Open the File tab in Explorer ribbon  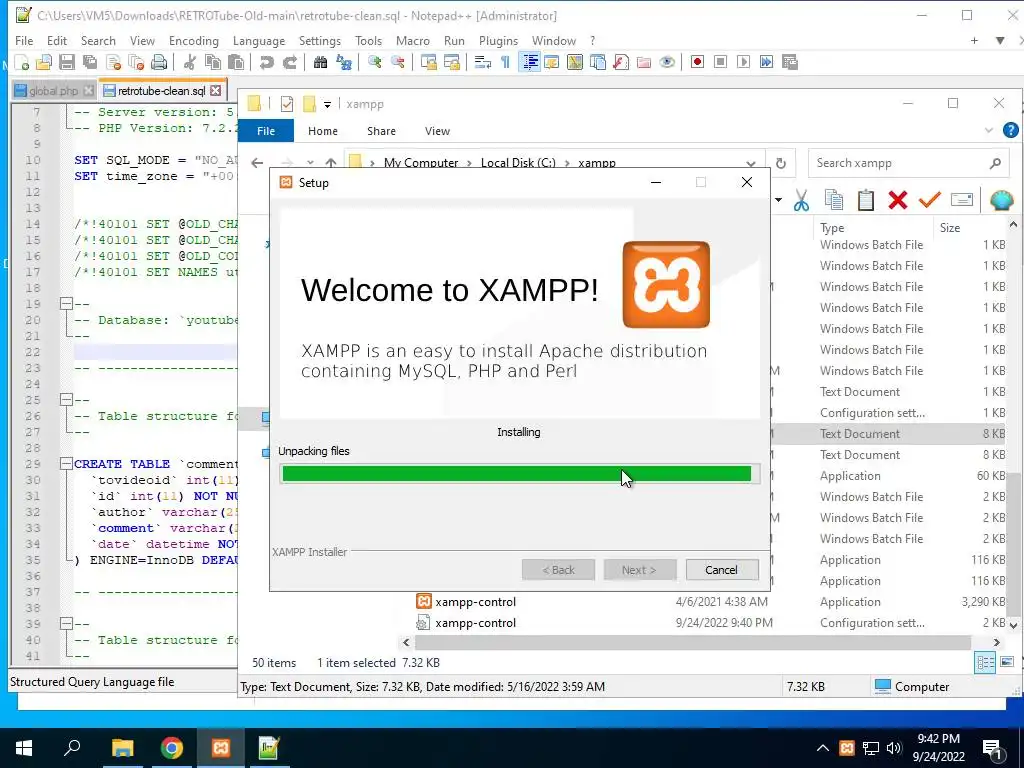point(266,131)
